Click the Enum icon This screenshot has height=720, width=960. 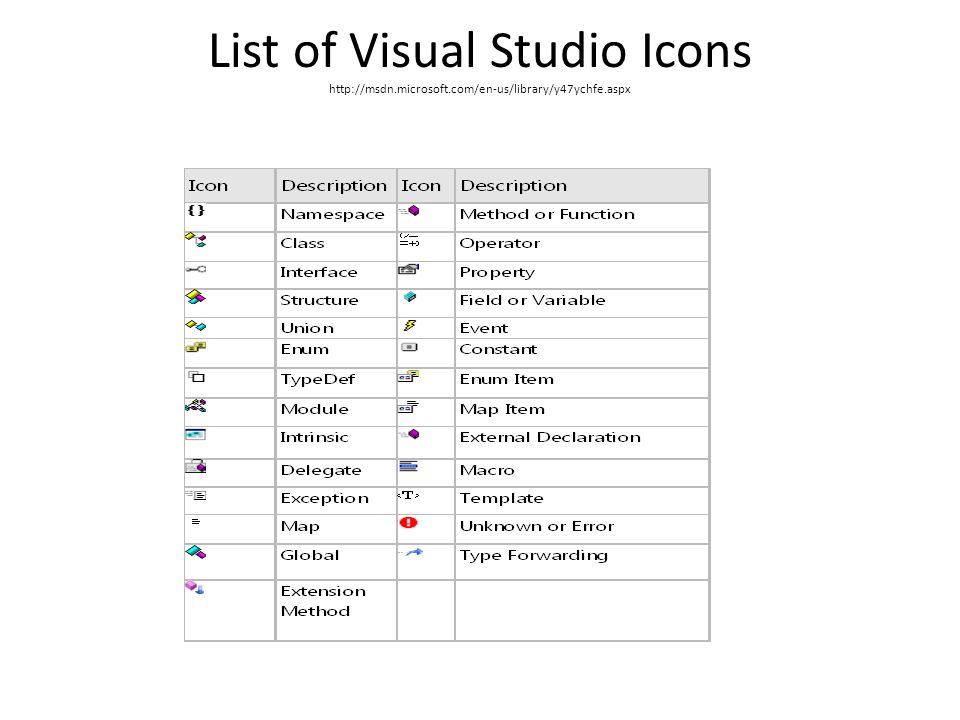(196, 347)
